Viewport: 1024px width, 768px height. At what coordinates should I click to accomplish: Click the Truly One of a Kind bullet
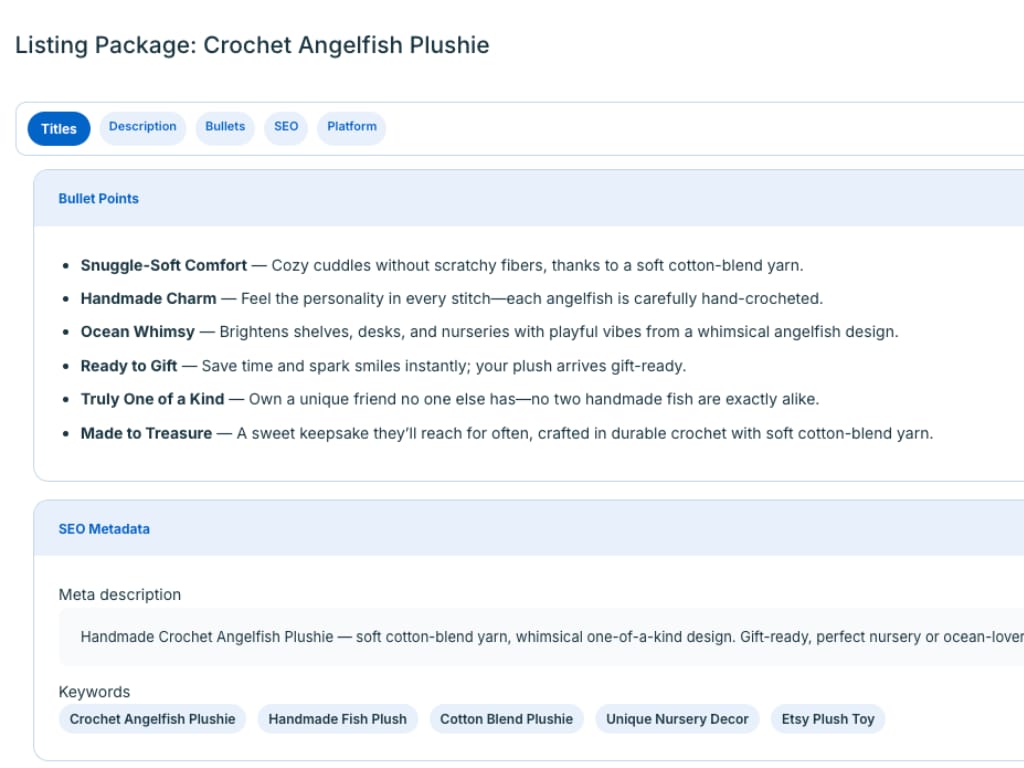449,399
